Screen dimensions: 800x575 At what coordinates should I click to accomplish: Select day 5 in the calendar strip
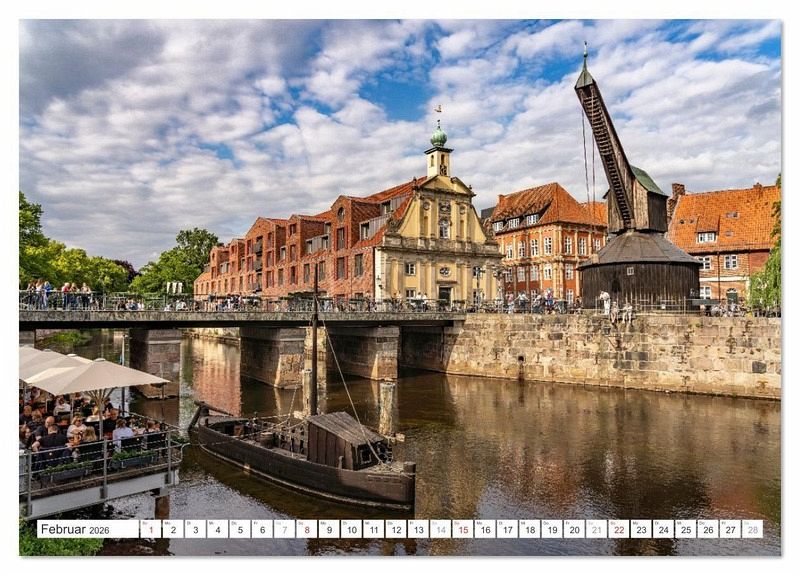pyautogui.click(x=240, y=529)
